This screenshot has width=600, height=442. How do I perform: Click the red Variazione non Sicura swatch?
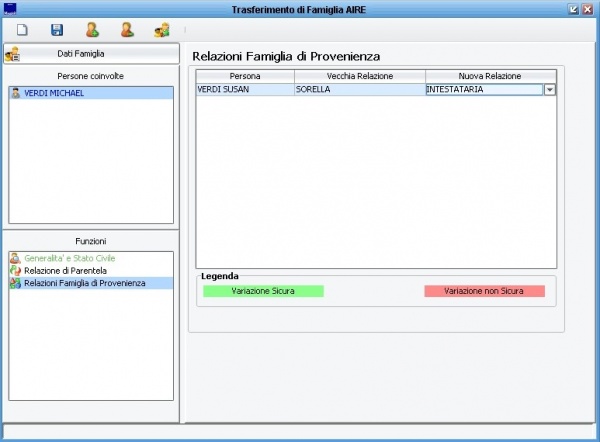484,291
